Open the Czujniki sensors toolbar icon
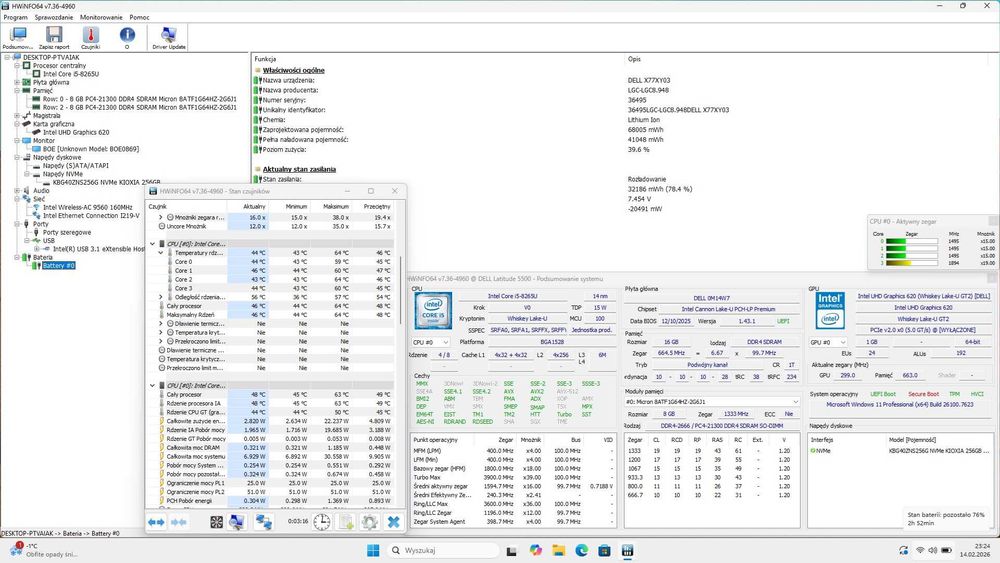Image resolution: width=1000 pixels, height=563 pixels. (91, 38)
